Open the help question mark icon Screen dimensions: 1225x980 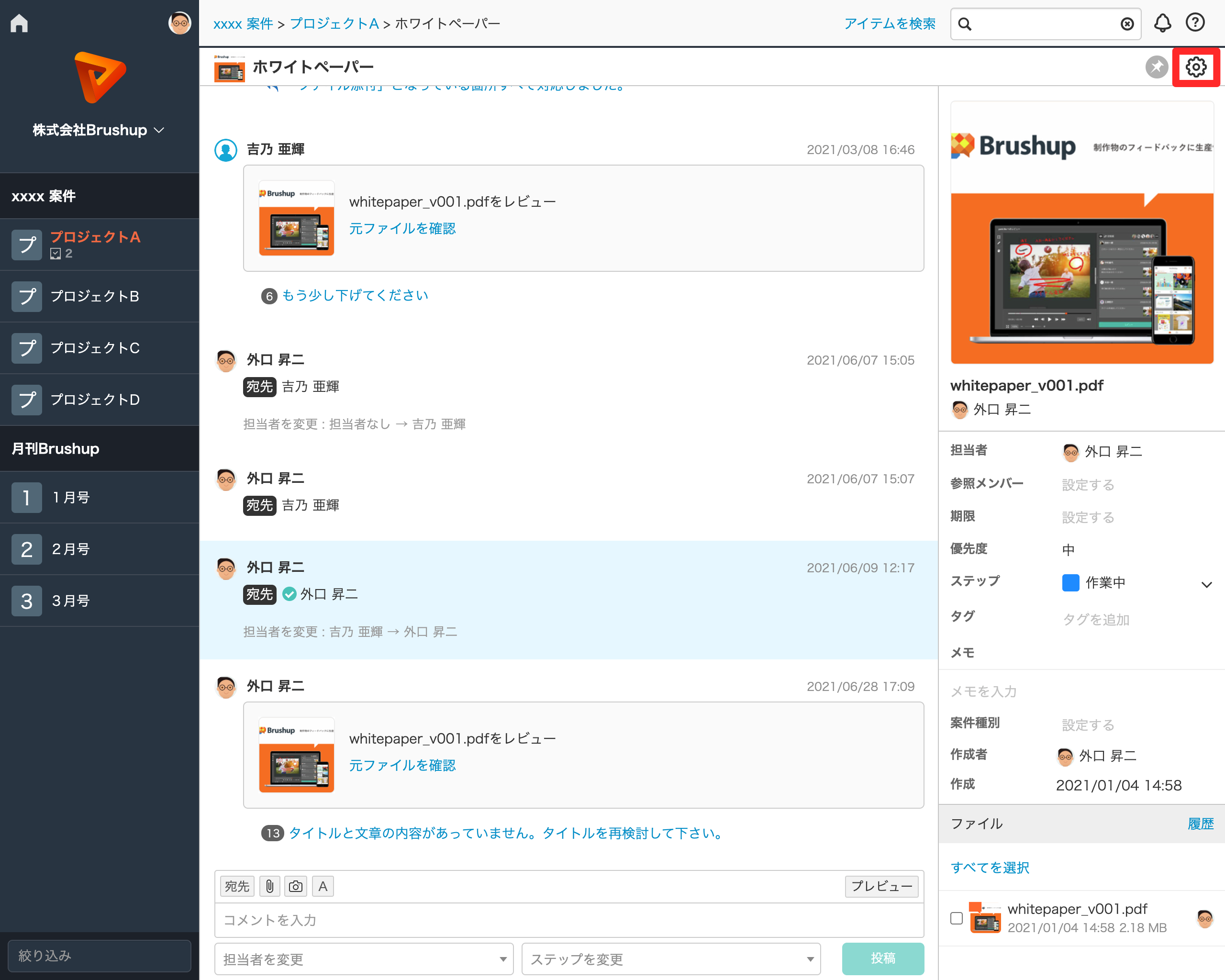click(x=1195, y=22)
